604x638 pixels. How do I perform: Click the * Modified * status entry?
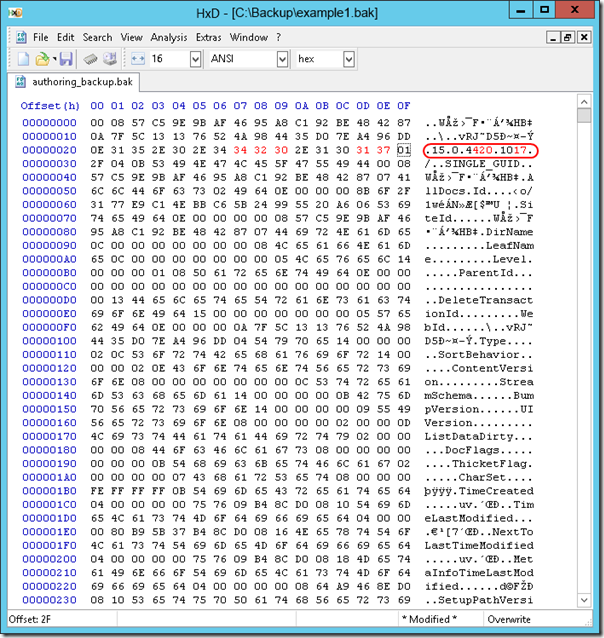point(429,619)
